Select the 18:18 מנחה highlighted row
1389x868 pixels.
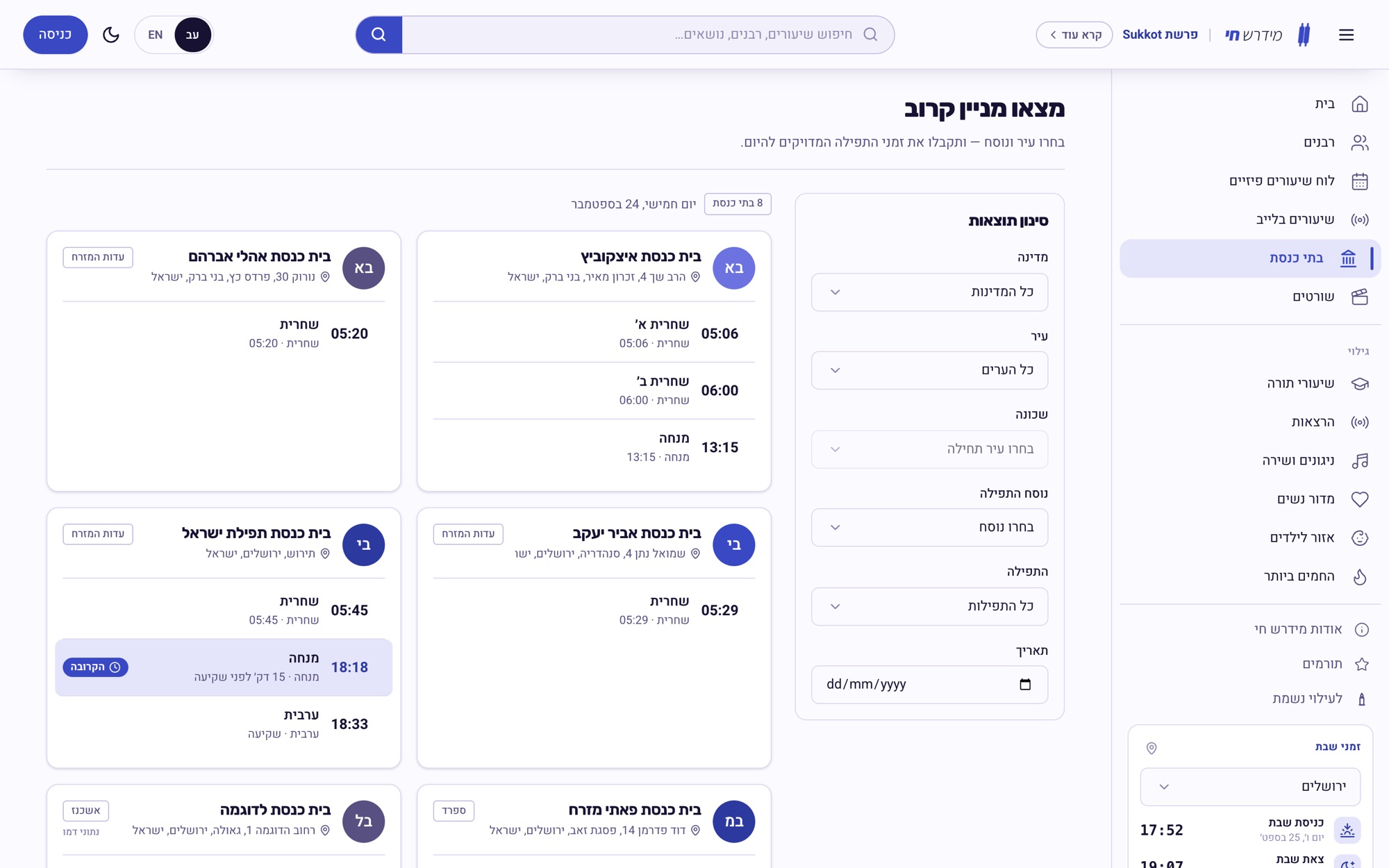(224, 667)
